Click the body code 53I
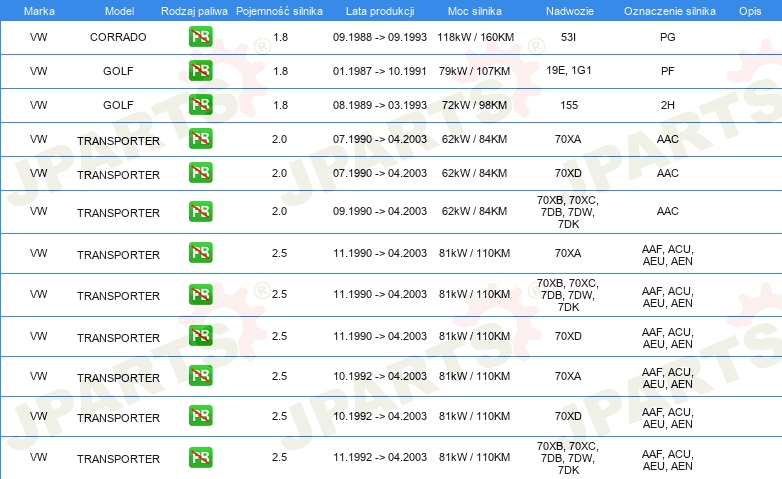This screenshot has width=782, height=479. (x=568, y=37)
